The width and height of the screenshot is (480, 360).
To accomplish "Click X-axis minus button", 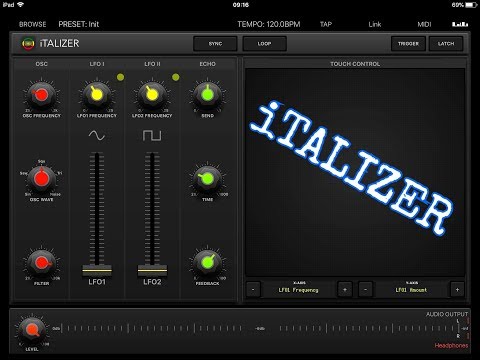I will tap(253, 289).
